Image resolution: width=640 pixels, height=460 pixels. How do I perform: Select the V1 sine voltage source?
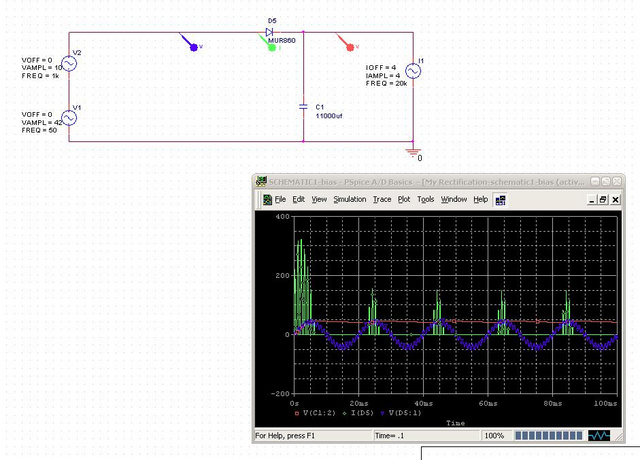pyautogui.click(x=69, y=118)
